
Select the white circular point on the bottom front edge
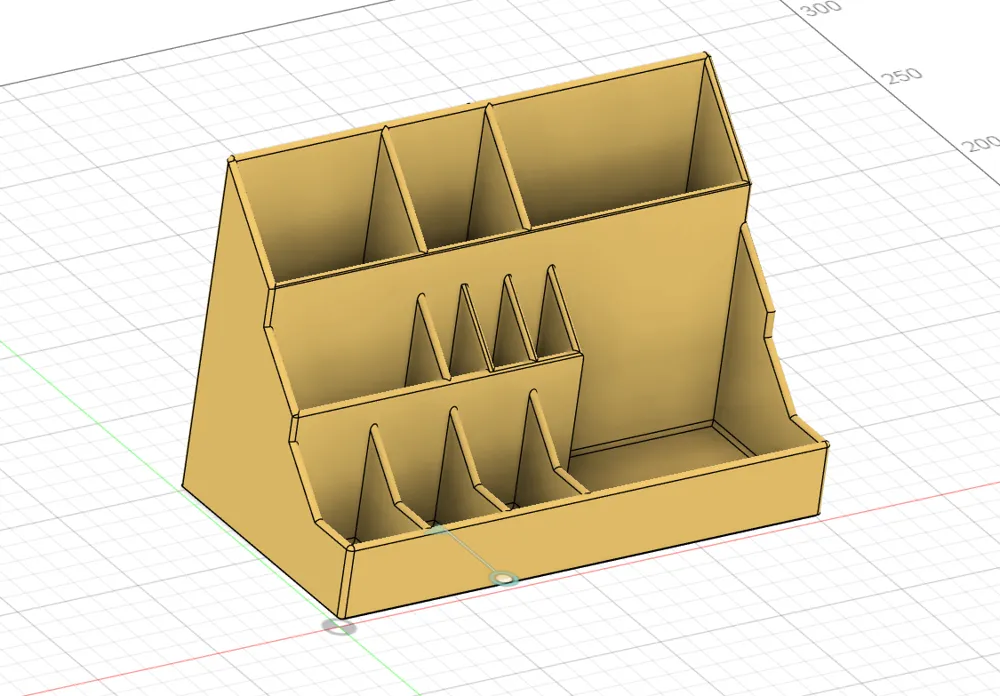pyautogui.click(x=504, y=579)
